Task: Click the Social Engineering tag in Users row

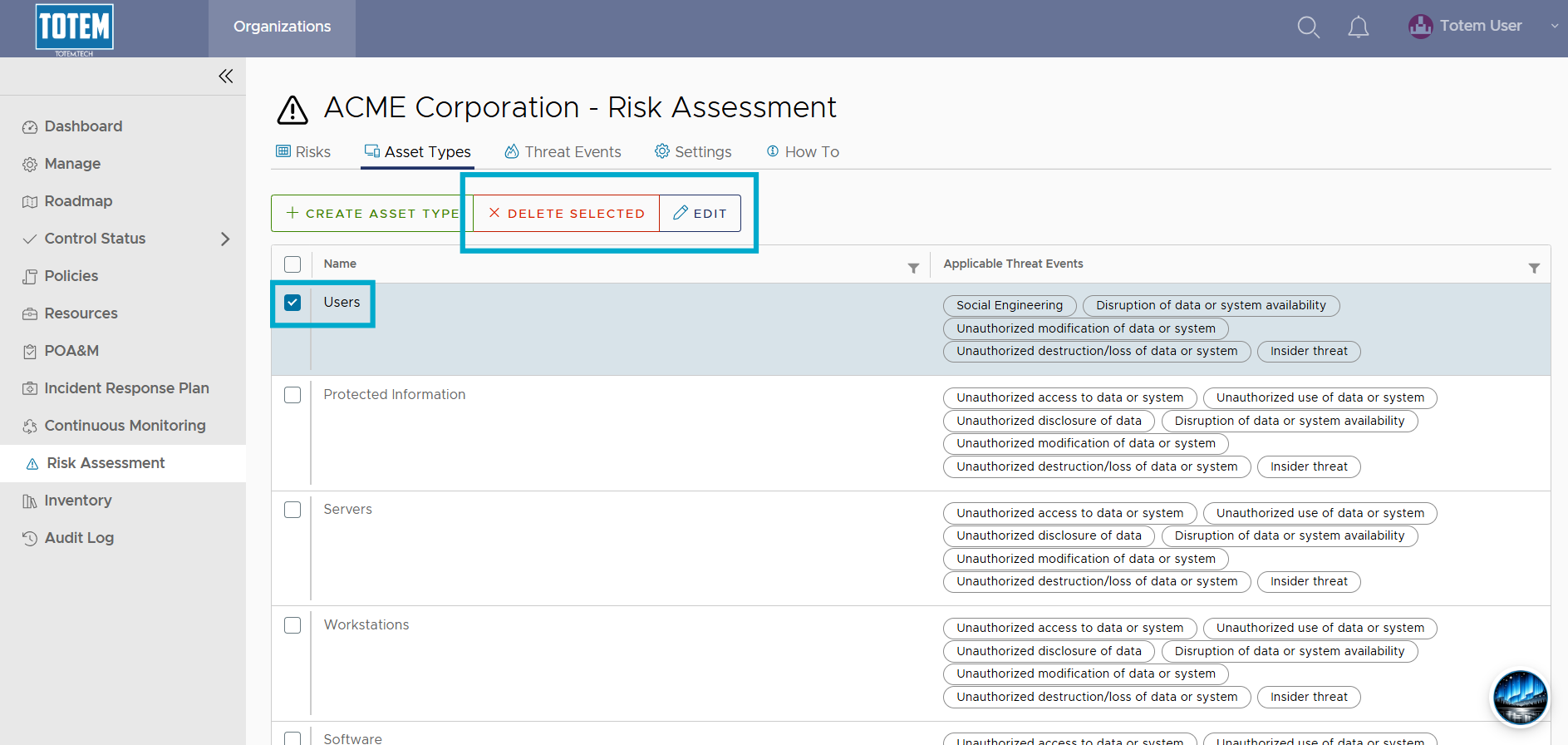Action: [x=1010, y=306]
